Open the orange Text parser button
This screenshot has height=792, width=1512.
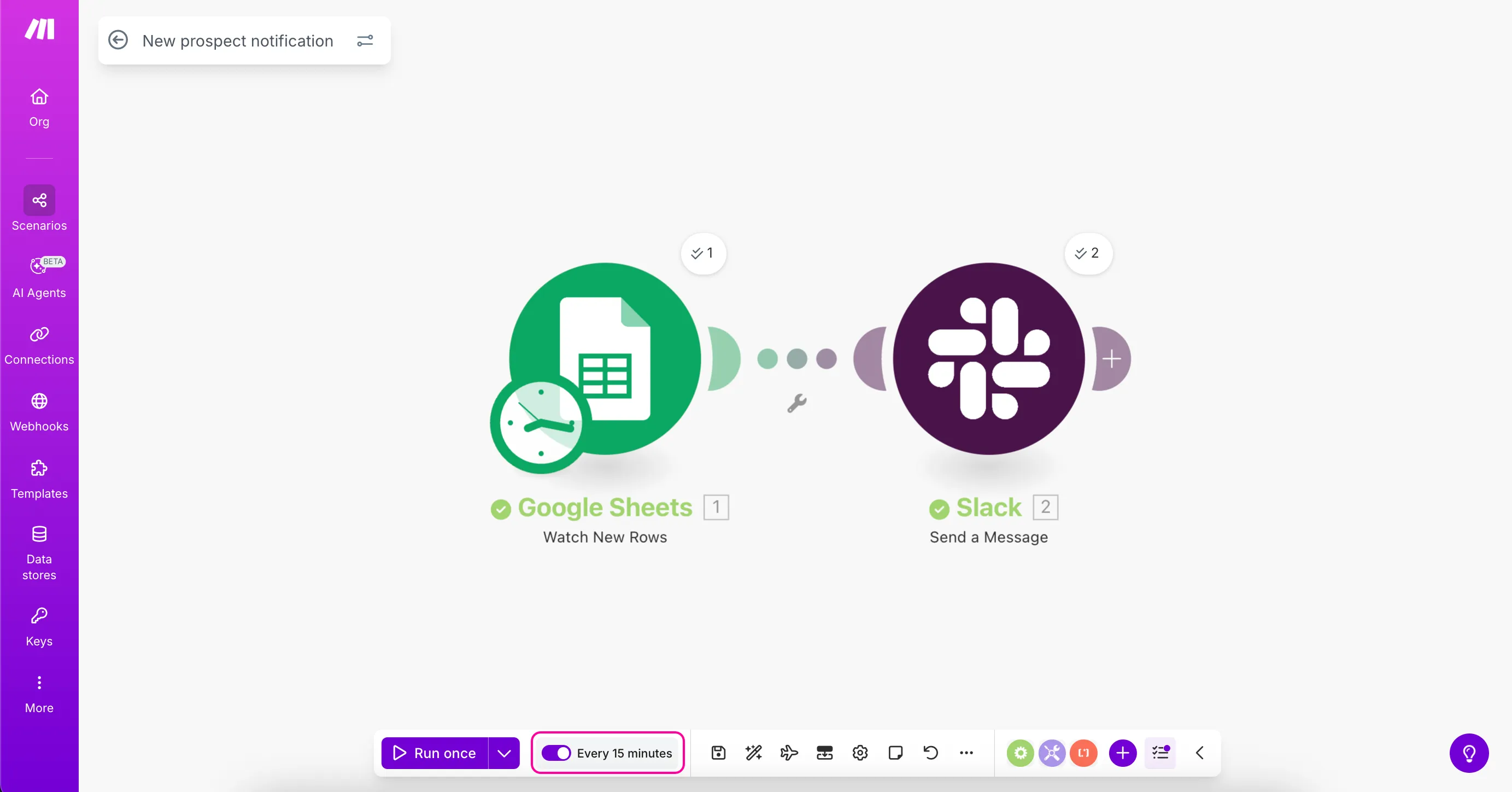click(1083, 753)
